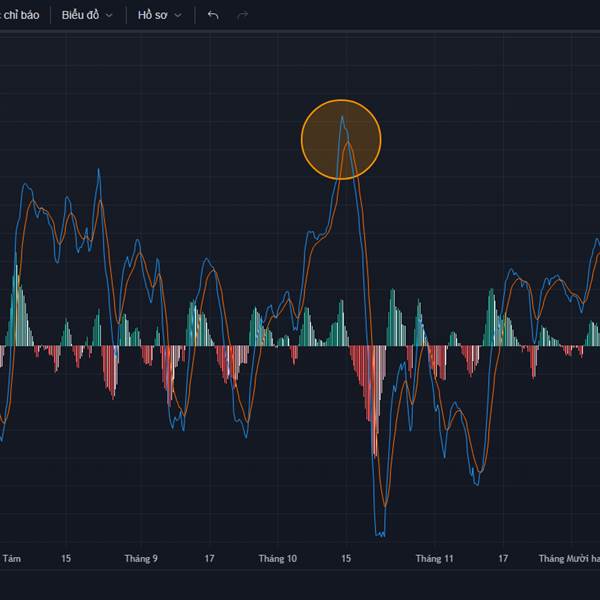Image resolution: width=600 pixels, height=600 pixels.
Task: Click the Tháng 11 date label
Action: [x=435, y=559]
